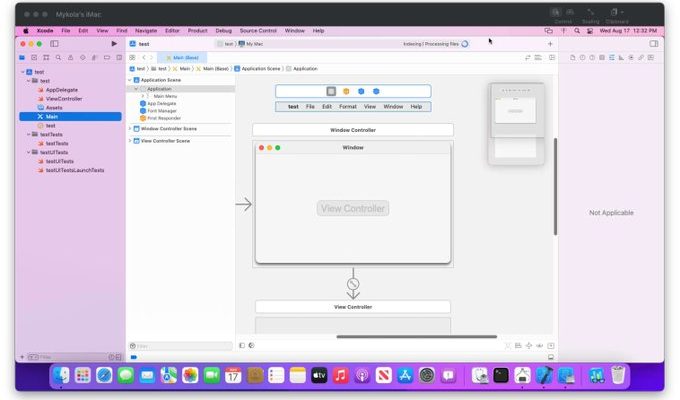Open the Find navigator magnifier icon

pyautogui.click(x=58, y=58)
